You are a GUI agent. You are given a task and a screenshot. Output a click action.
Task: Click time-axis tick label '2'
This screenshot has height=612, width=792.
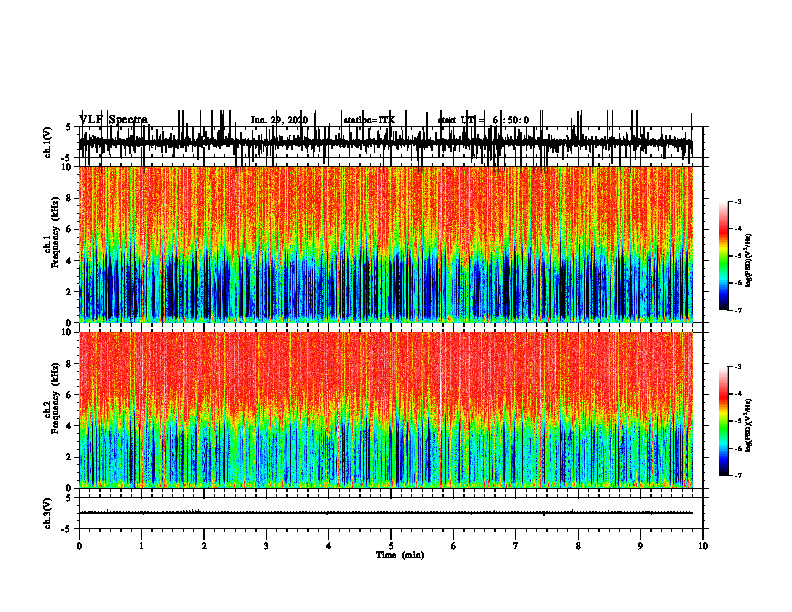(x=204, y=546)
